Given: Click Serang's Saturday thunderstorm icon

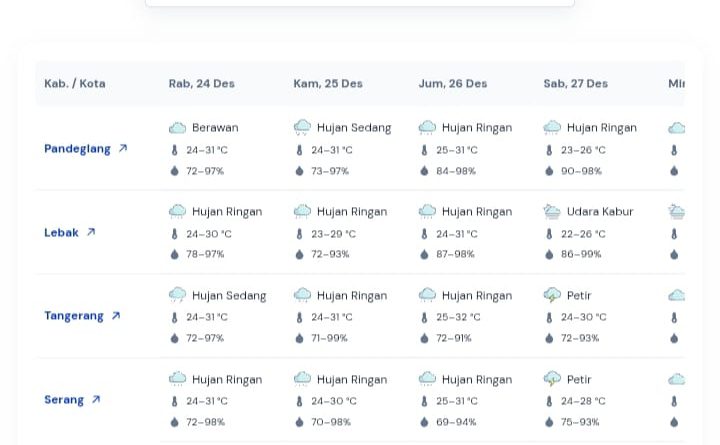Looking at the screenshot, I should point(552,380).
